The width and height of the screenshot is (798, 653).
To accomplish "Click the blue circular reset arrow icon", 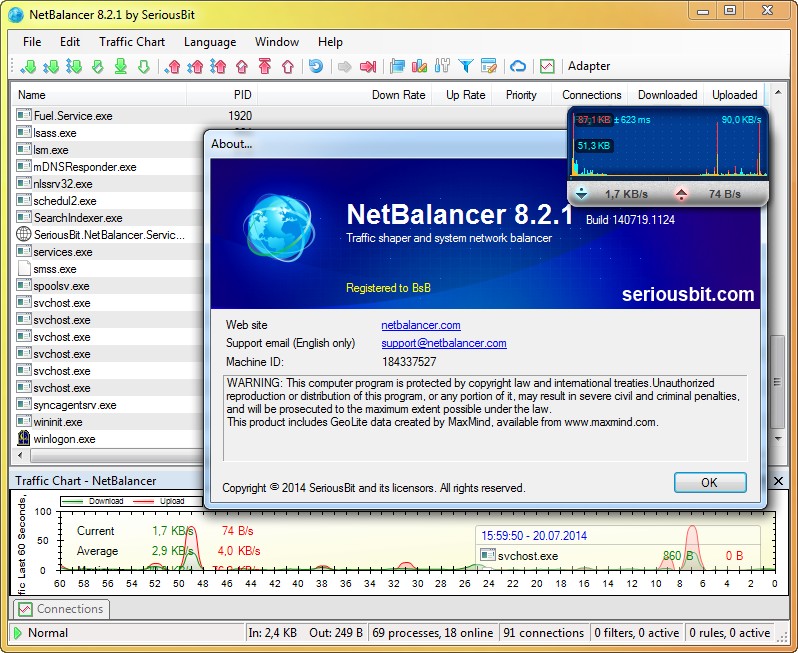I will [316, 66].
